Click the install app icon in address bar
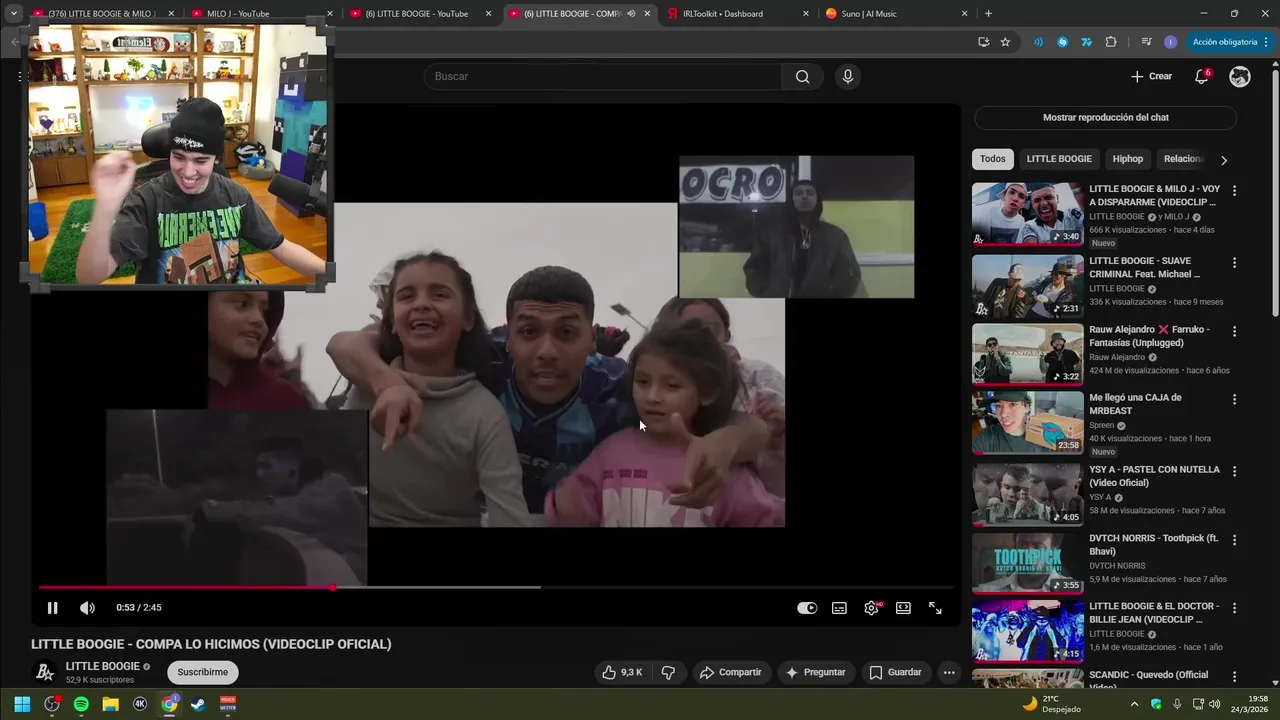Viewport: 1280px width, 720px height. pyautogui.click(x=983, y=42)
